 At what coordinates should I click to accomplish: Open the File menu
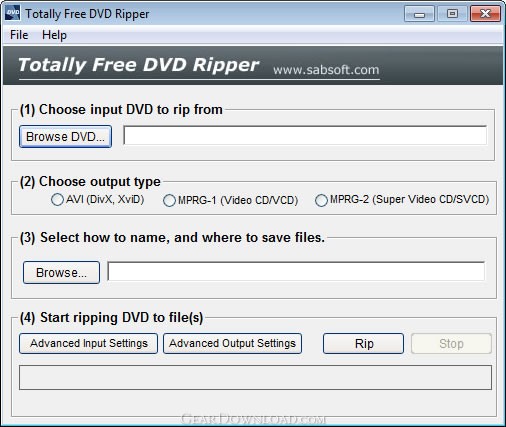pyautogui.click(x=19, y=35)
